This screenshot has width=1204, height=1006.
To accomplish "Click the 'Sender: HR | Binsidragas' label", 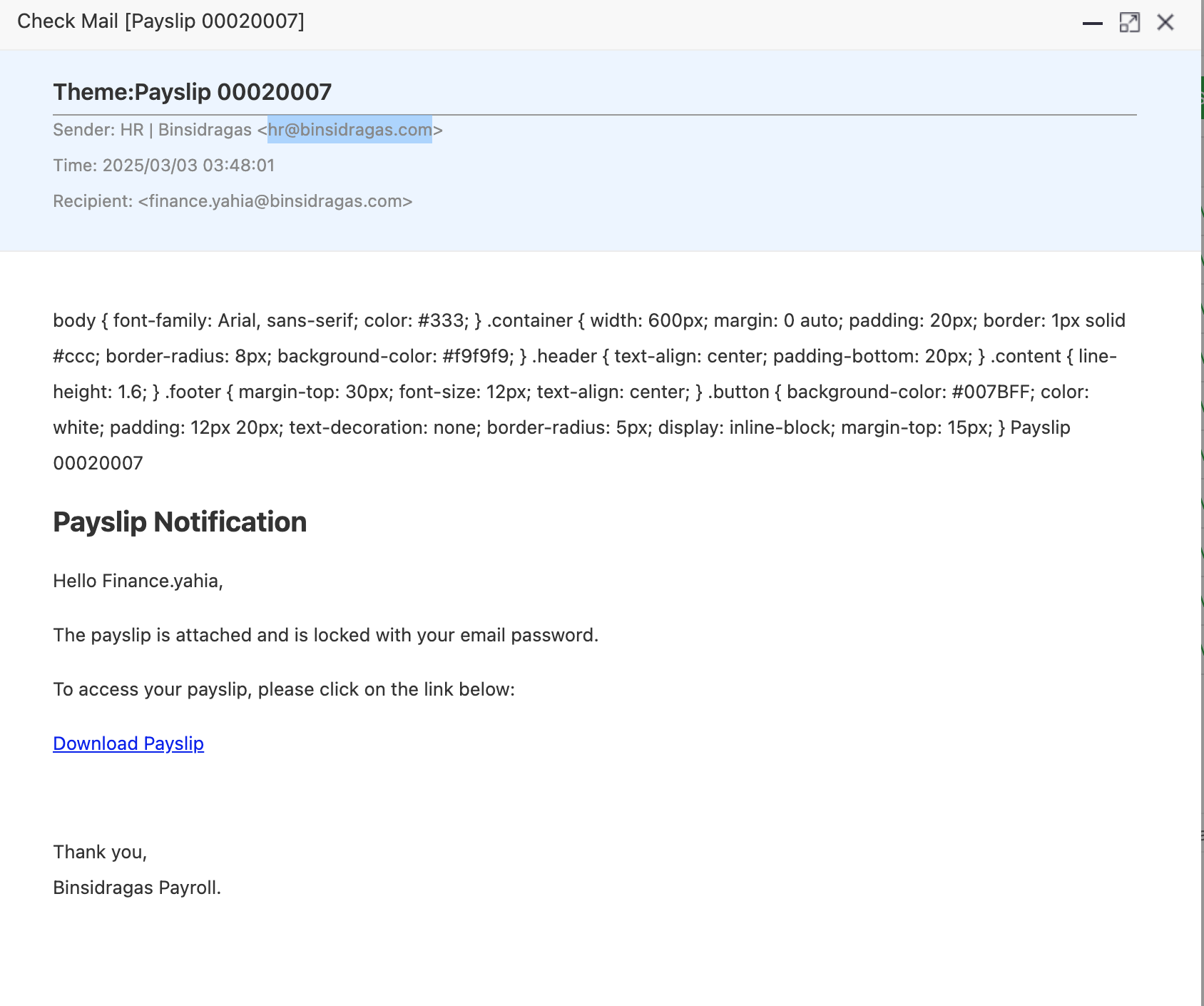I will [152, 130].
